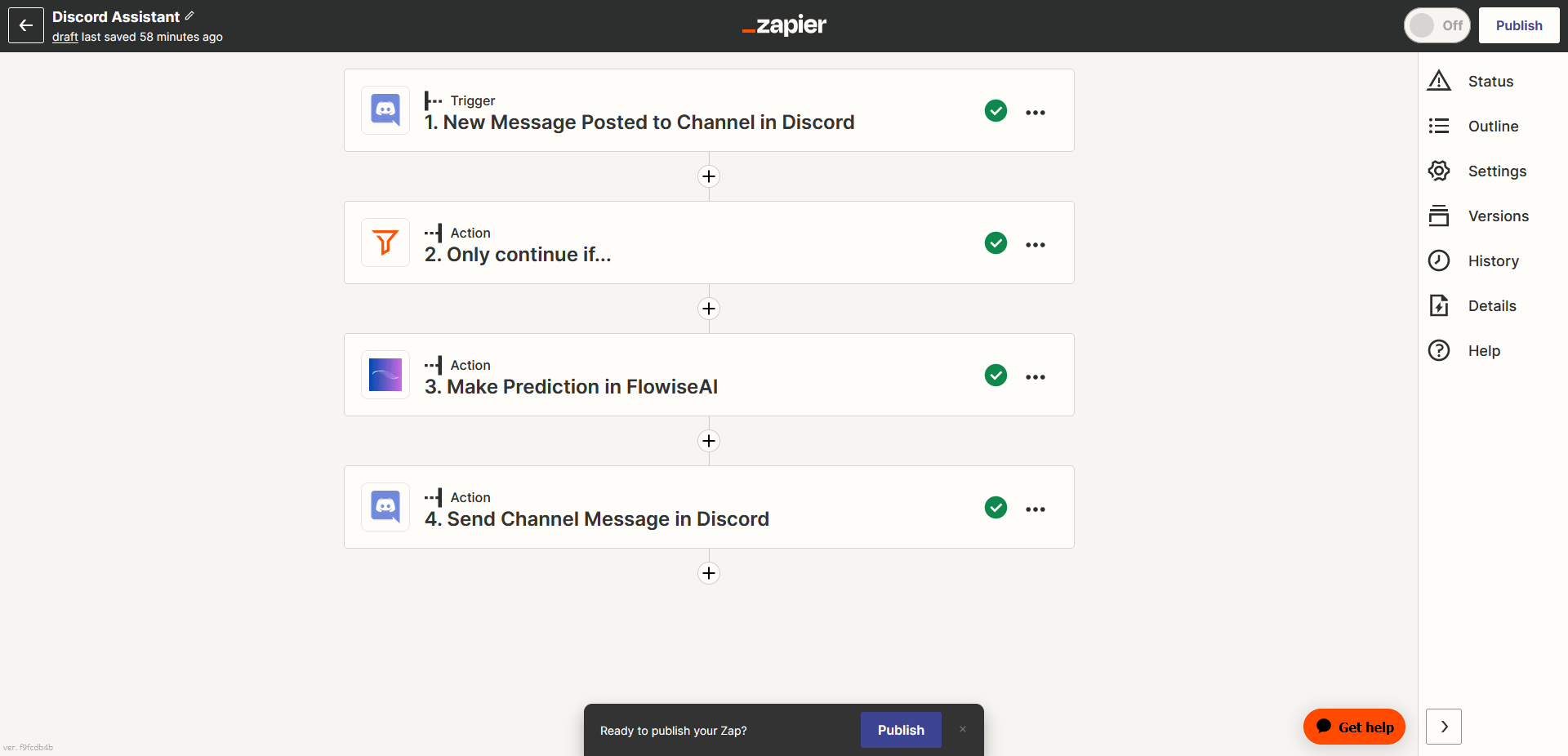Insert a step after Make Prediction in FlowiseAI
This screenshot has width=1568, height=756.
[x=709, y=441]
